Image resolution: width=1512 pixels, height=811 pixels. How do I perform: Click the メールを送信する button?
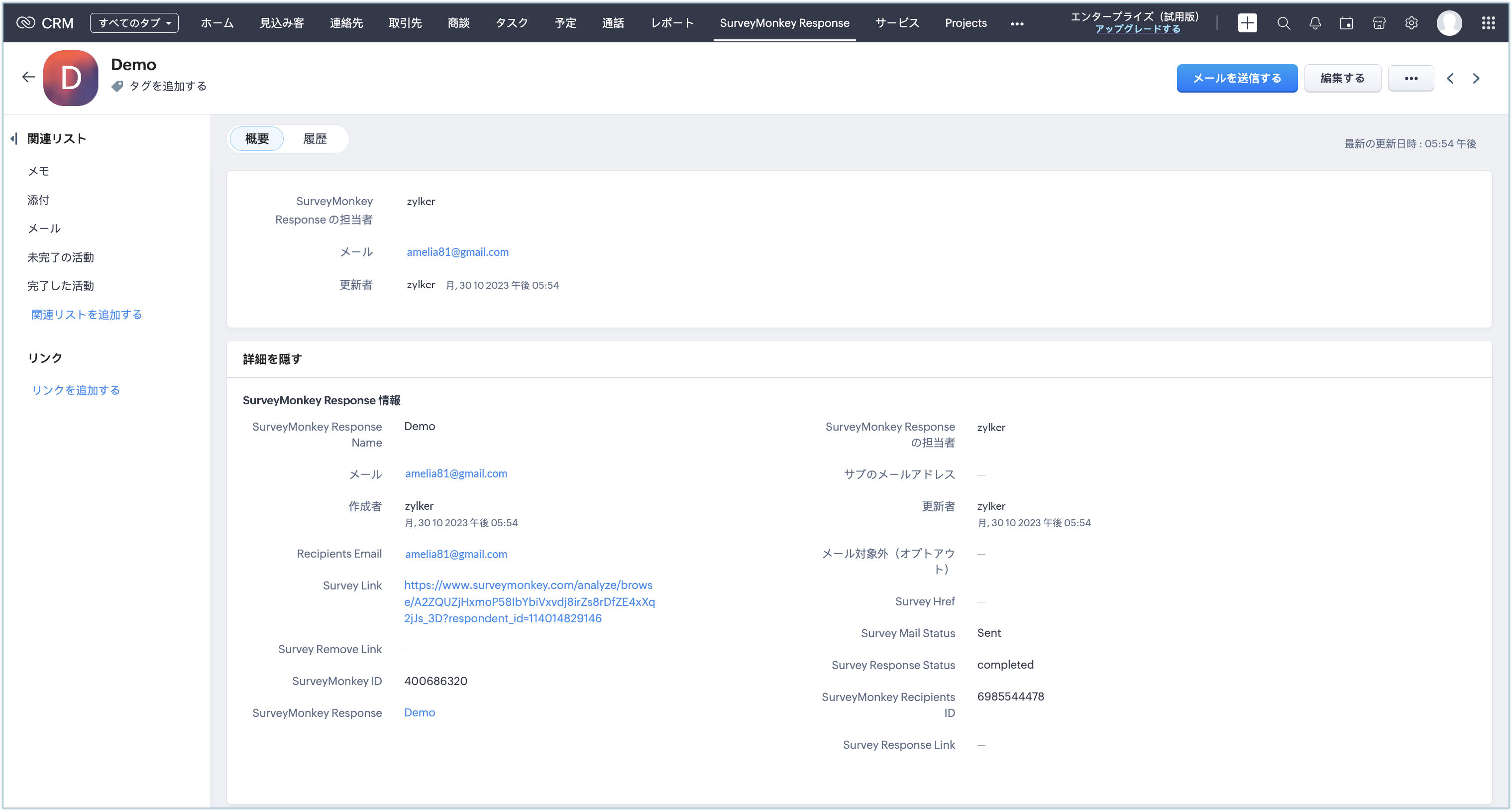tap(1237, 78)
